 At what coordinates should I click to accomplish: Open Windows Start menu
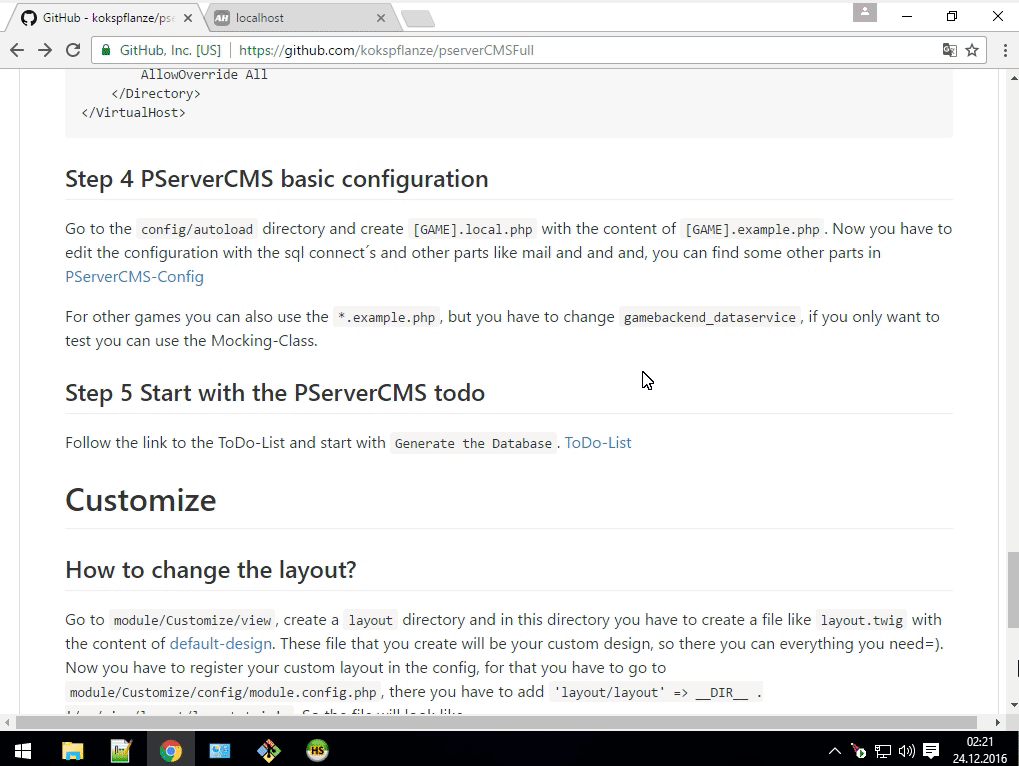pos(21,750)
